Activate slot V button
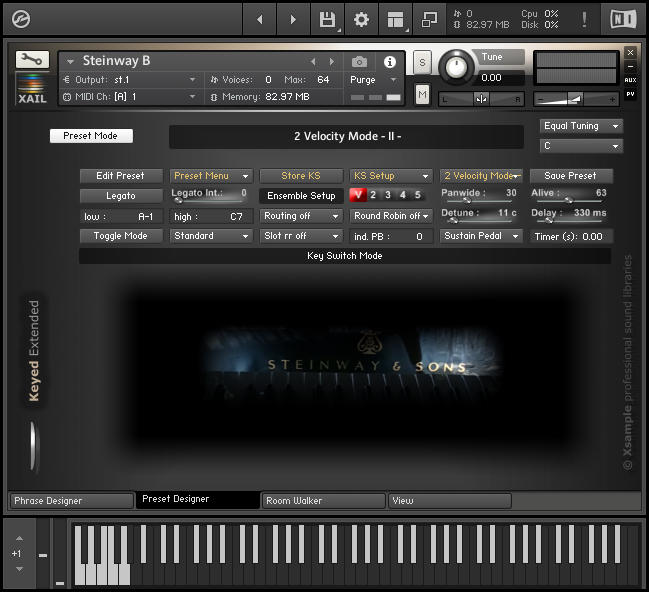The image size is (649, 592). click(x=358, y=195)
